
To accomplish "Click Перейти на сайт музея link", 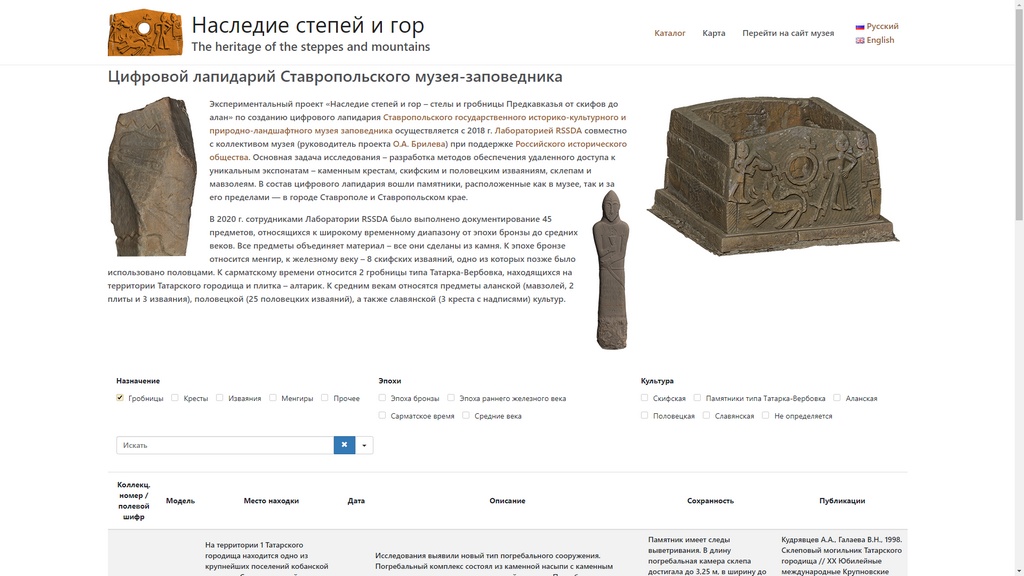I will (787, 33).
